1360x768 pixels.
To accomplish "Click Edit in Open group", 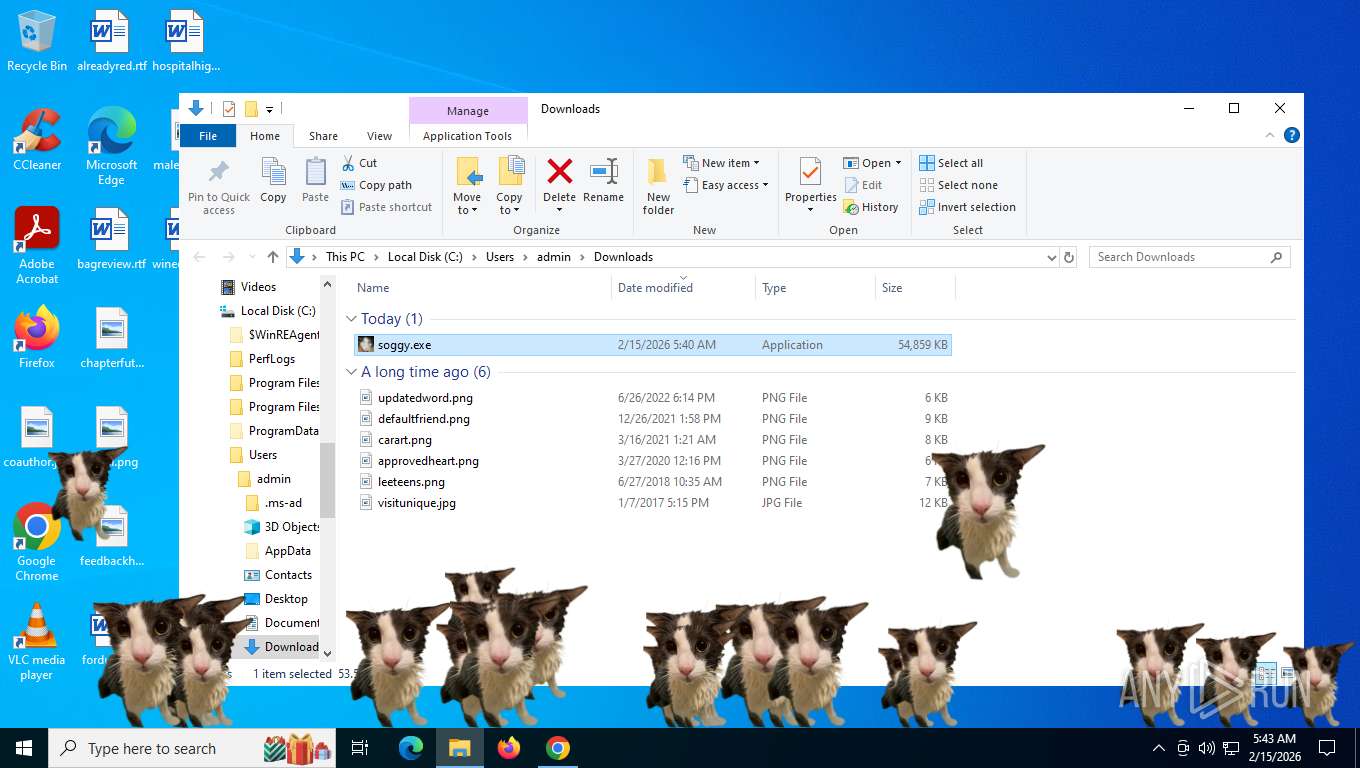I will pyautogui.click(x=863, y=185).
